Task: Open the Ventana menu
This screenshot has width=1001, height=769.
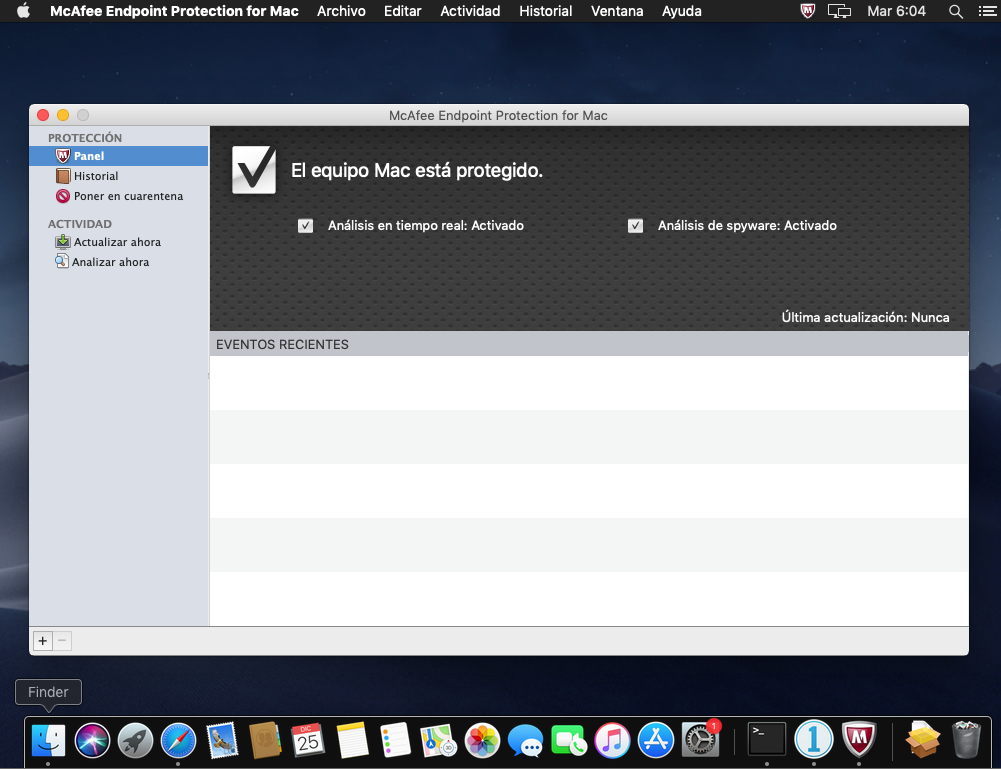Action: [x=617, y=11]
